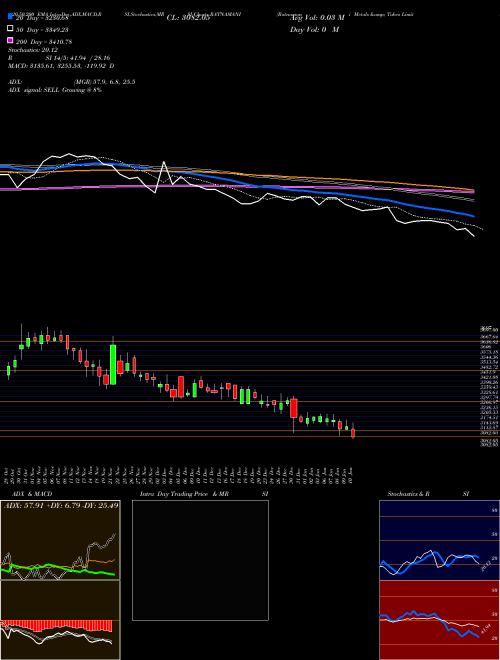Click the '(MGR) 57.9, 6.8, 25.5' ADX values
The height and width of the screenshot is (660, 500).
point(104,82)
